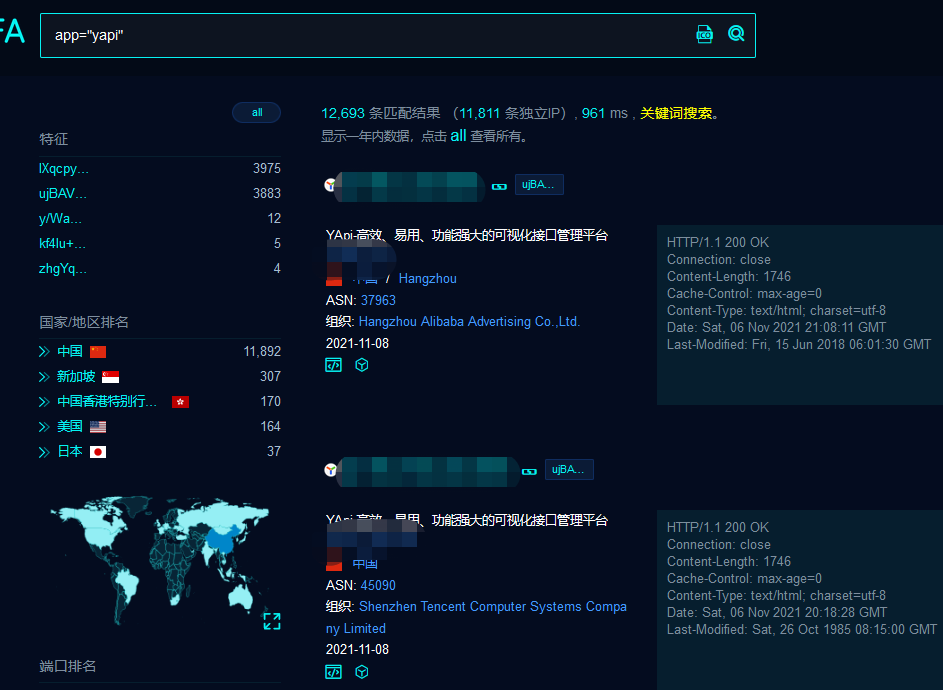Expand the 新加坡 country chevron
The width and height of the screenshot is (943, 690).
tap(44, 377)
